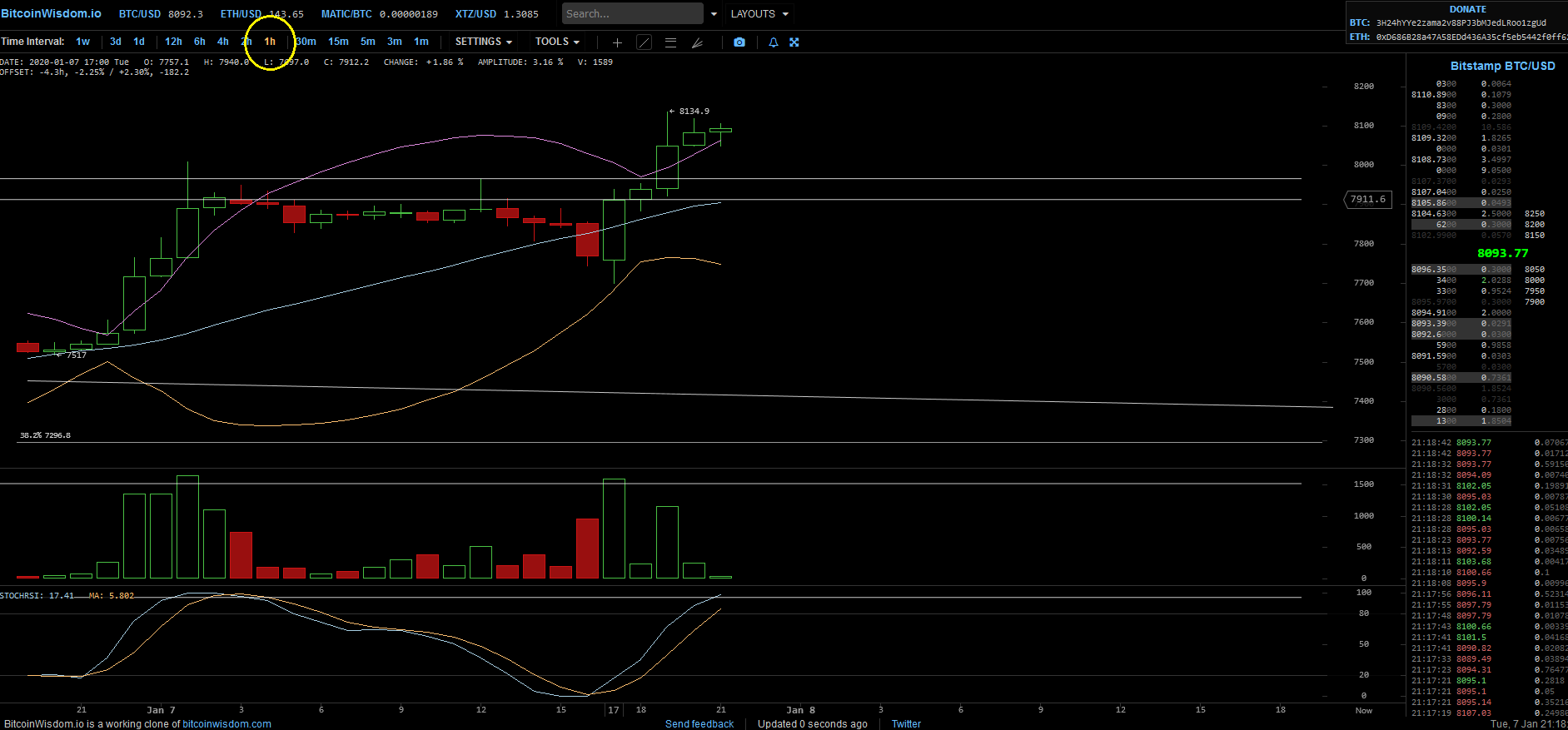
Task: Switch time interval to 6h
Action: pos(200,42)
